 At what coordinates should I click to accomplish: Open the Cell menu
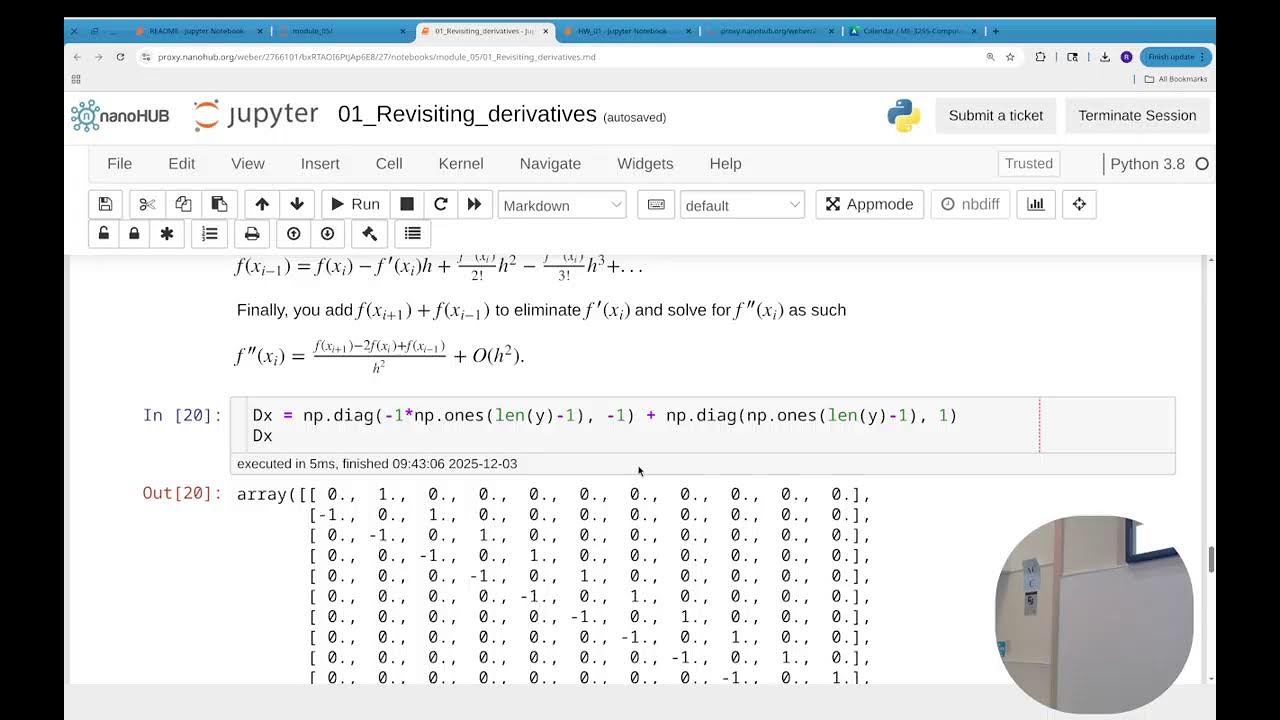[389, 163]
